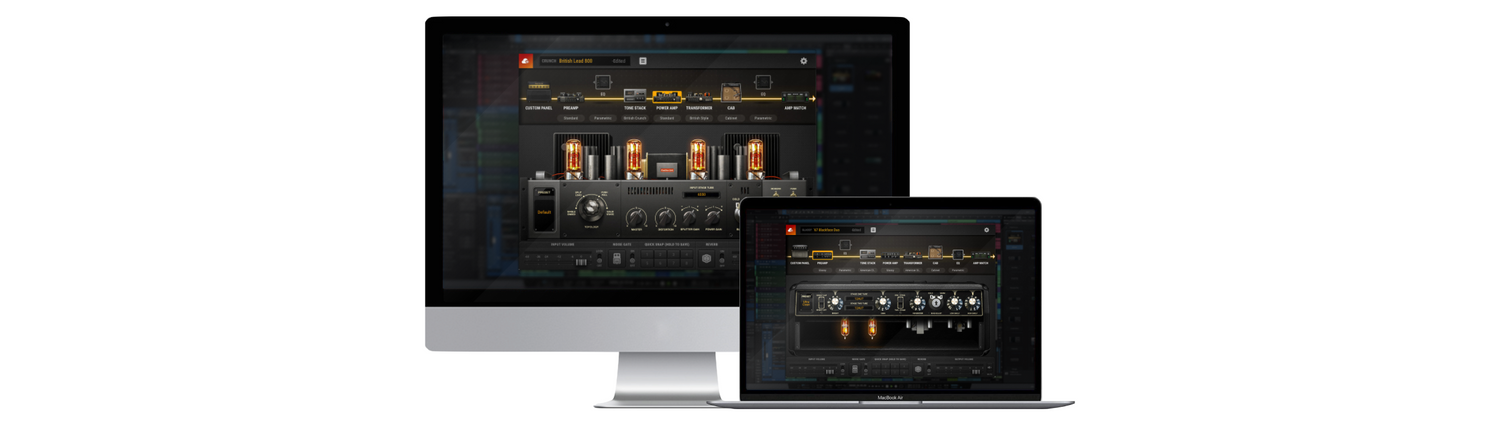Select the Cab module in iMac signal chain

(x=731, y=95)
